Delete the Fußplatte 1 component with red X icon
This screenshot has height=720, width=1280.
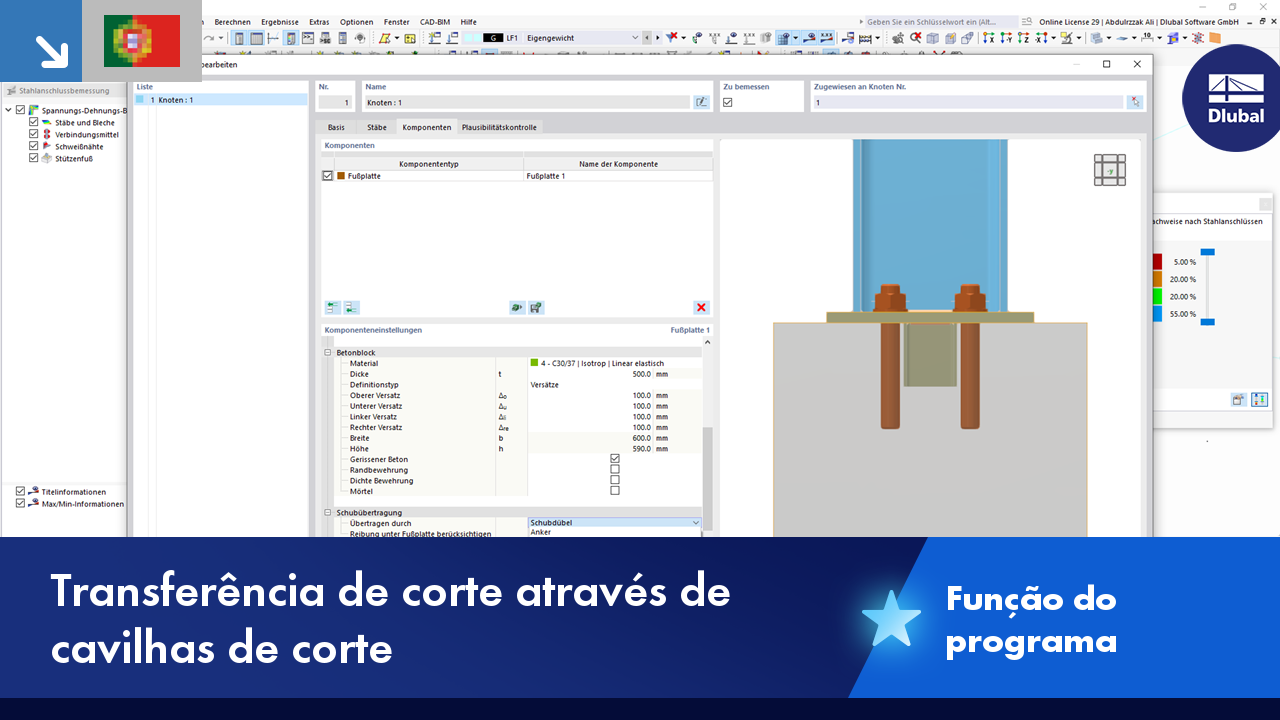point(700,307)
